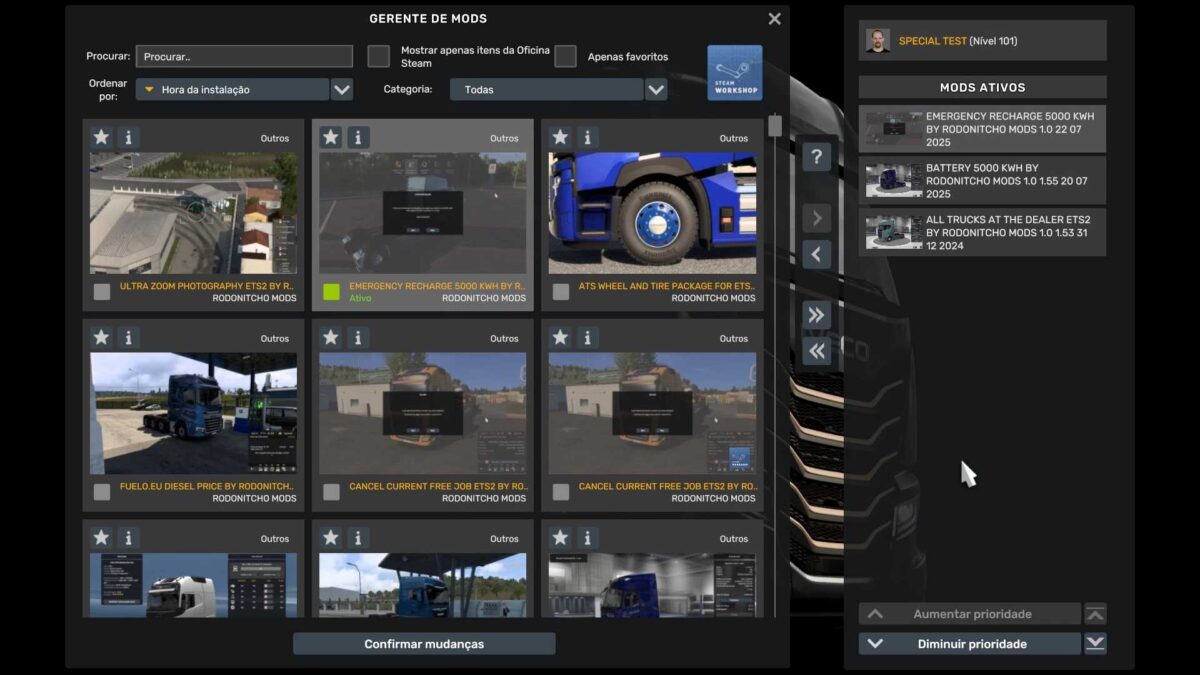Screen dimensions: 1200x675
Task: Click the double left arrow deactivate all icon
Action: (x=816, y=350)
